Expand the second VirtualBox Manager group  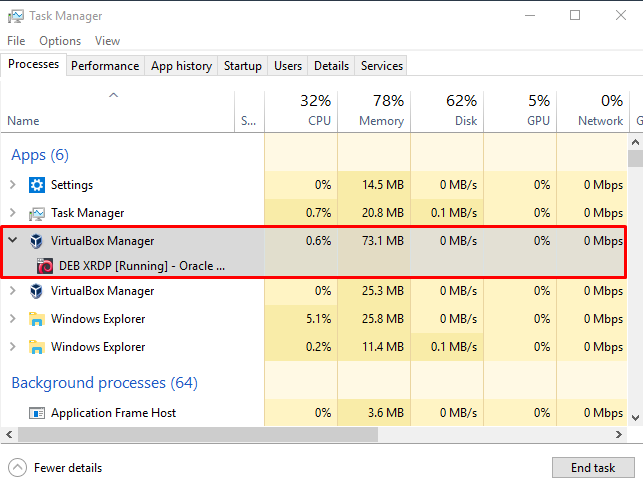click(13, 291)
